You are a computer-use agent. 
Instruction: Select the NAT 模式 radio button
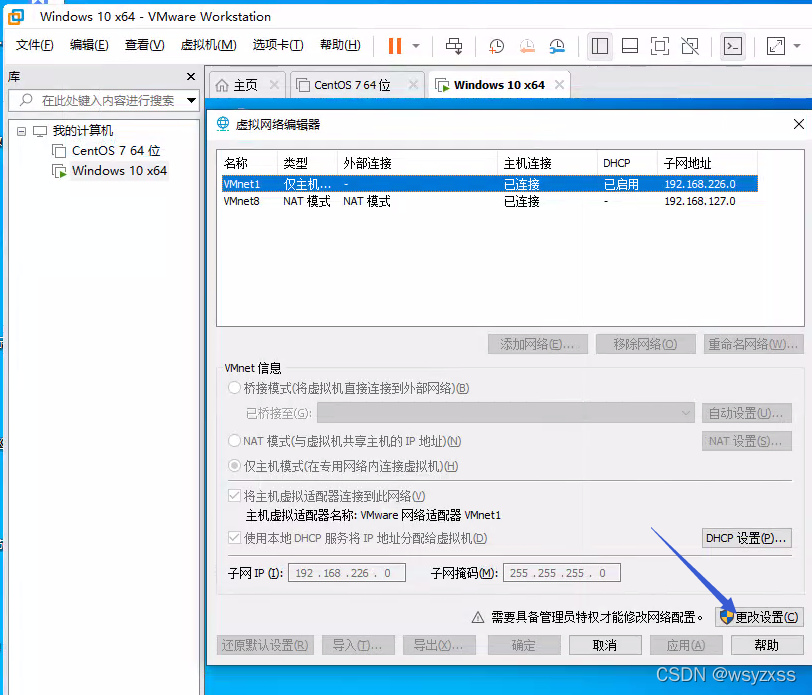click(x=235, y=441)
